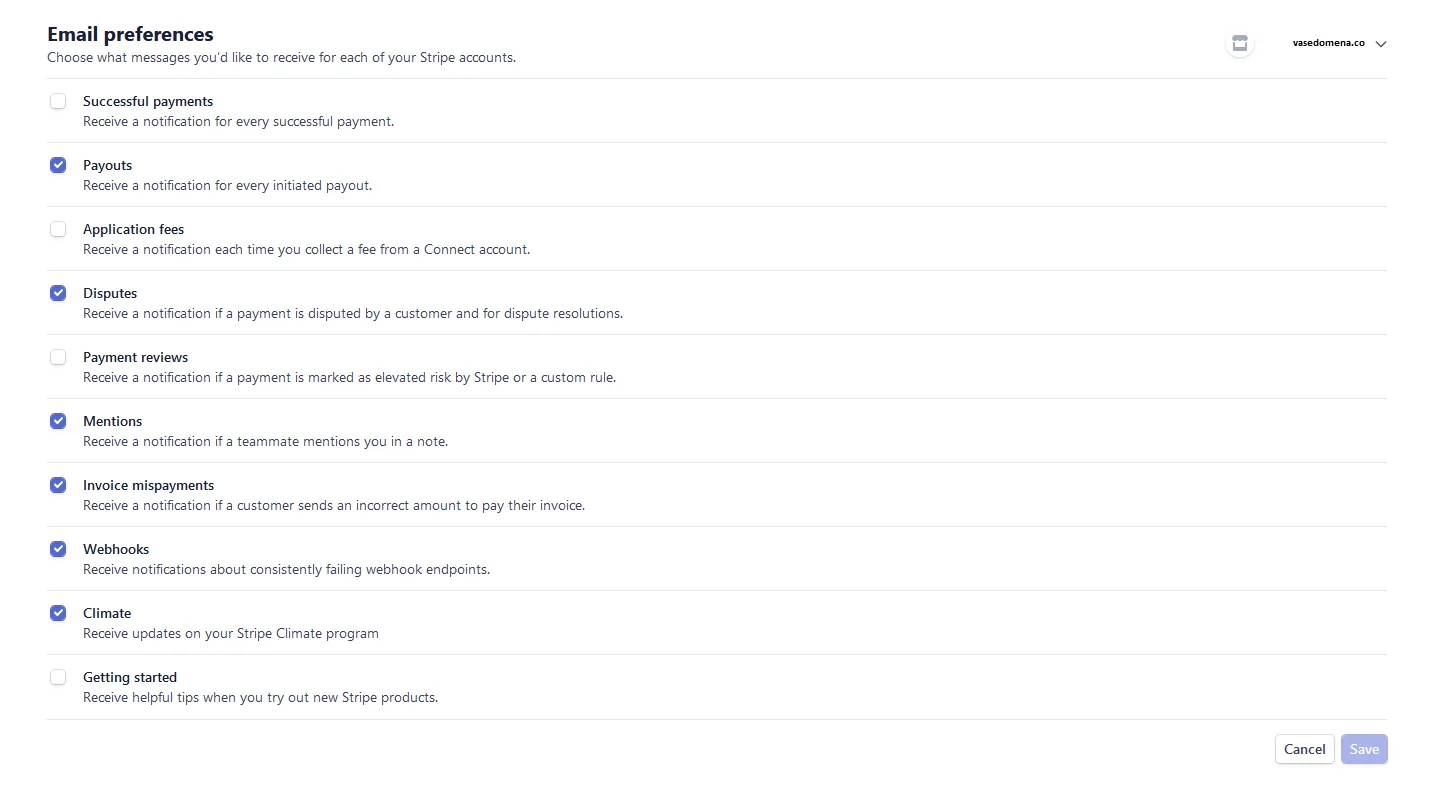Viewport: 1436px width, 799px height.
Task: Expand the vasedomena.co account chevron
Action: point(1381,44)
